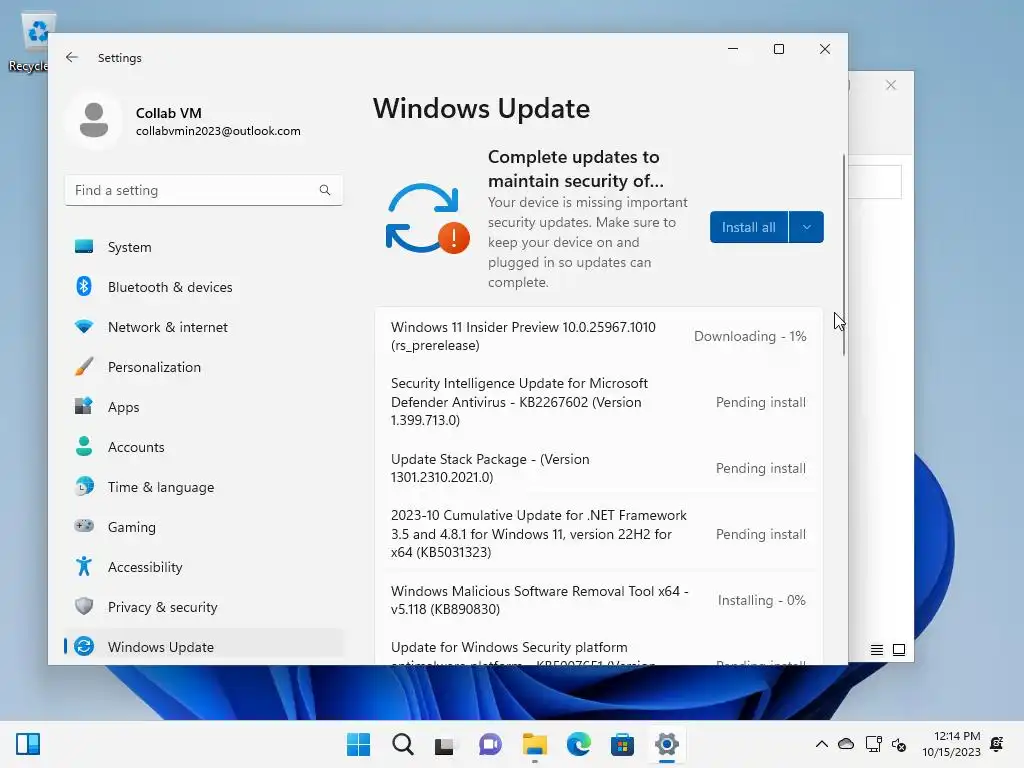Open Network & internet settings
The image size is (1024, 768).
(x=204, y=327)
